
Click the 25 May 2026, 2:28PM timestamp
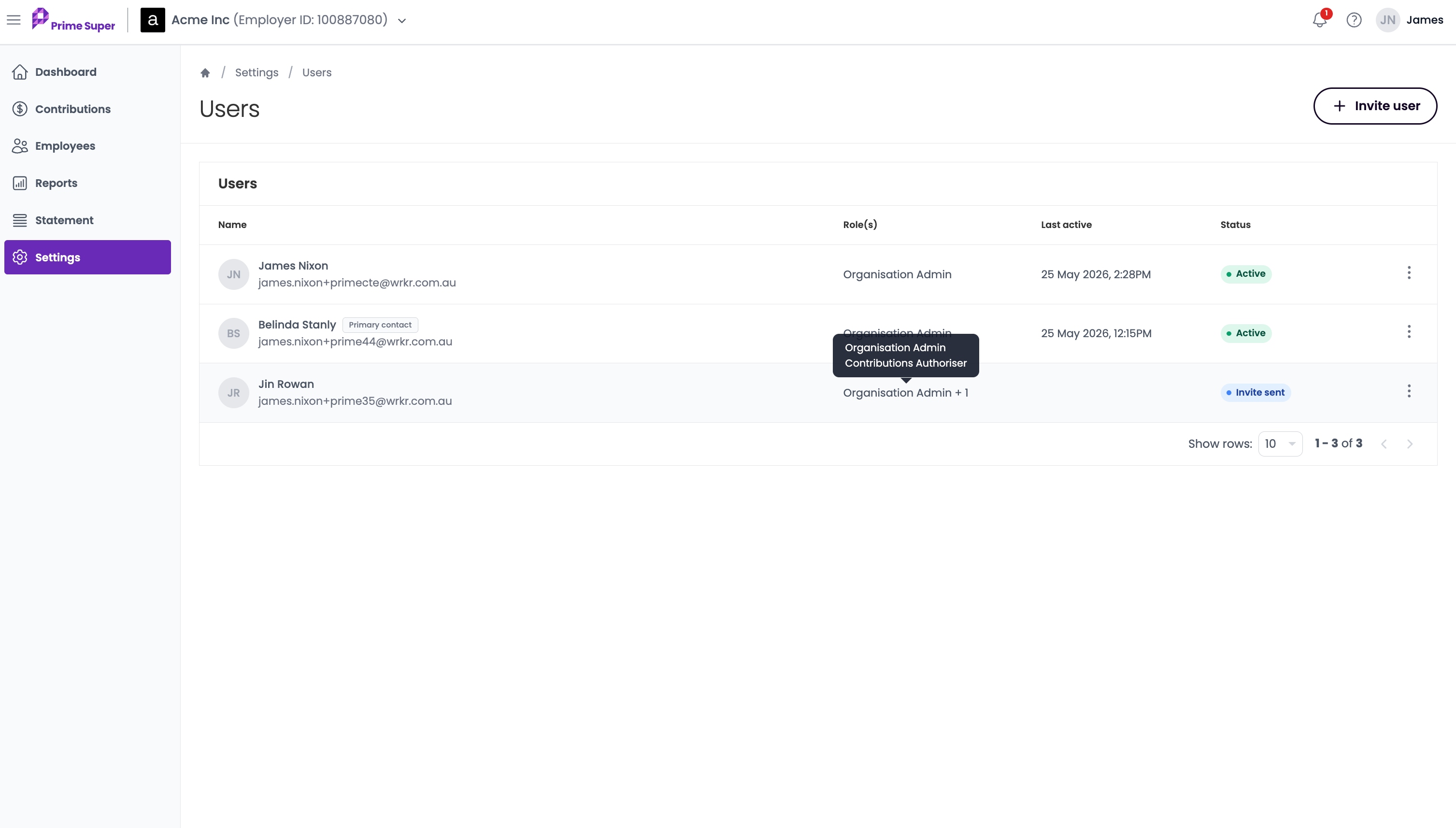point(1096,274)
